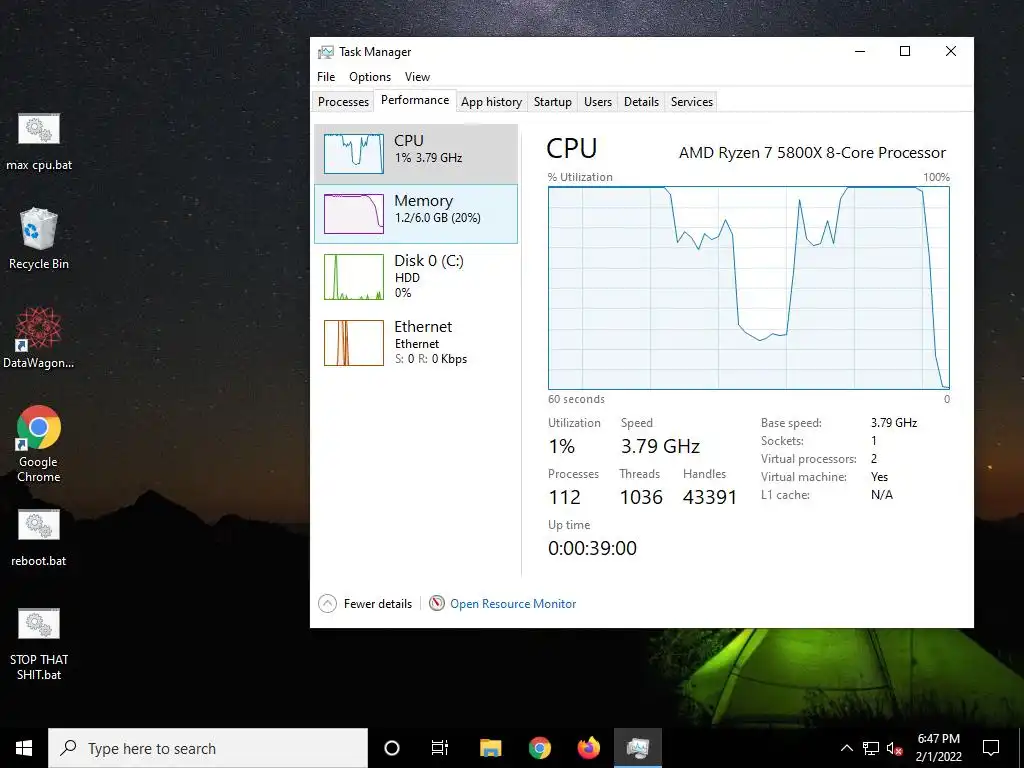The image size is (1024, 768).
Task: Click the Handles count 43391
Action: click(x=710, y=497)
